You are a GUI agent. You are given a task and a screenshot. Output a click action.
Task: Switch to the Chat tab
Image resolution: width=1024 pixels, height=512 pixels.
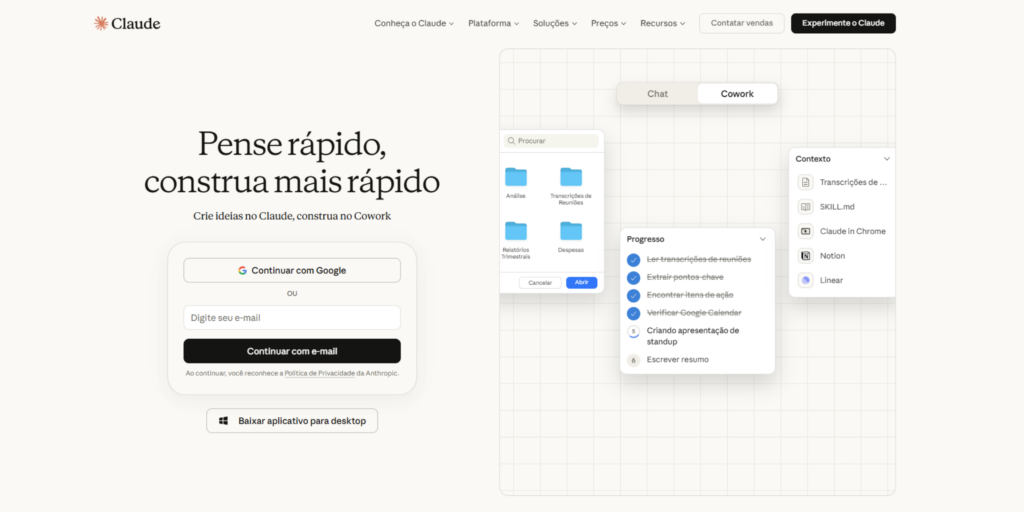coord(658,93)
